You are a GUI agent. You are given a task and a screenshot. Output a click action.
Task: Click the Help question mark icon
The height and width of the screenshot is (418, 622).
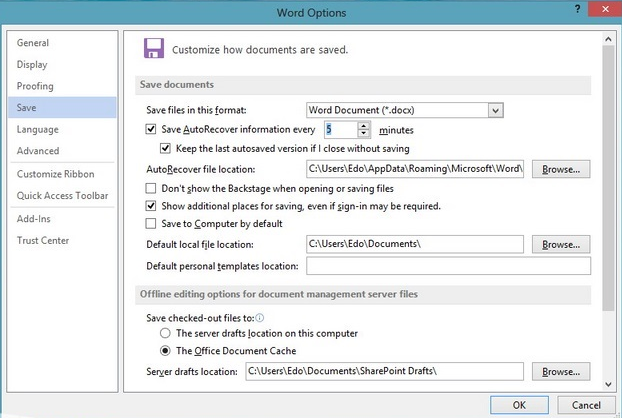pyautogui.click(x=577, y=9)
